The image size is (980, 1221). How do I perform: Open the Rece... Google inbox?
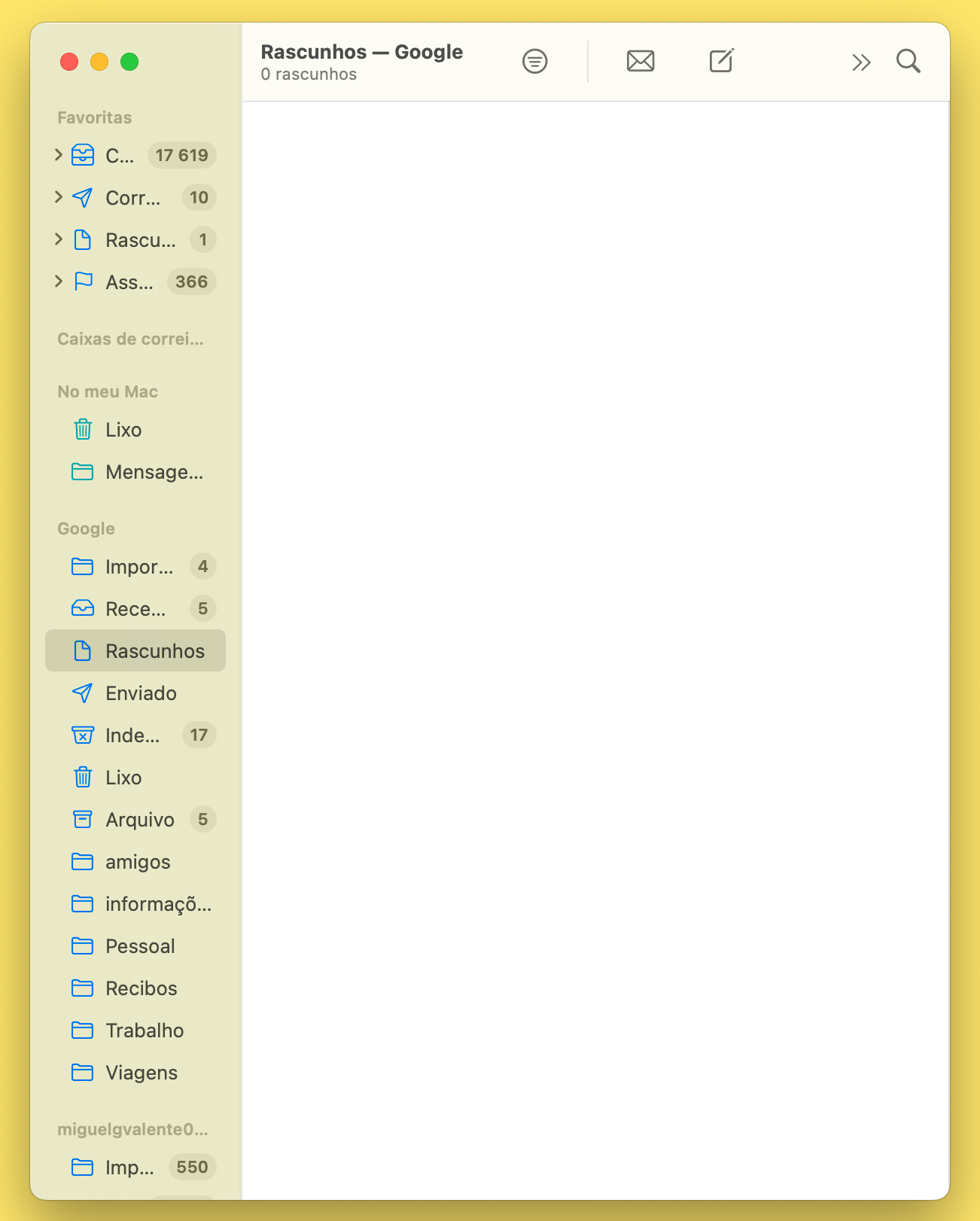pos(135,609)
